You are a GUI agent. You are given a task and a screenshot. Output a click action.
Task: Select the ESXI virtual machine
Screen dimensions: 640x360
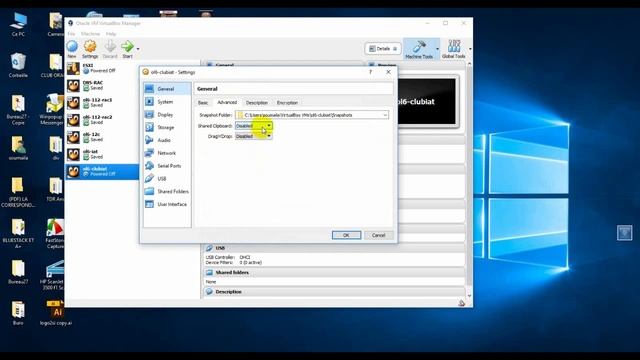coord(102,68)
